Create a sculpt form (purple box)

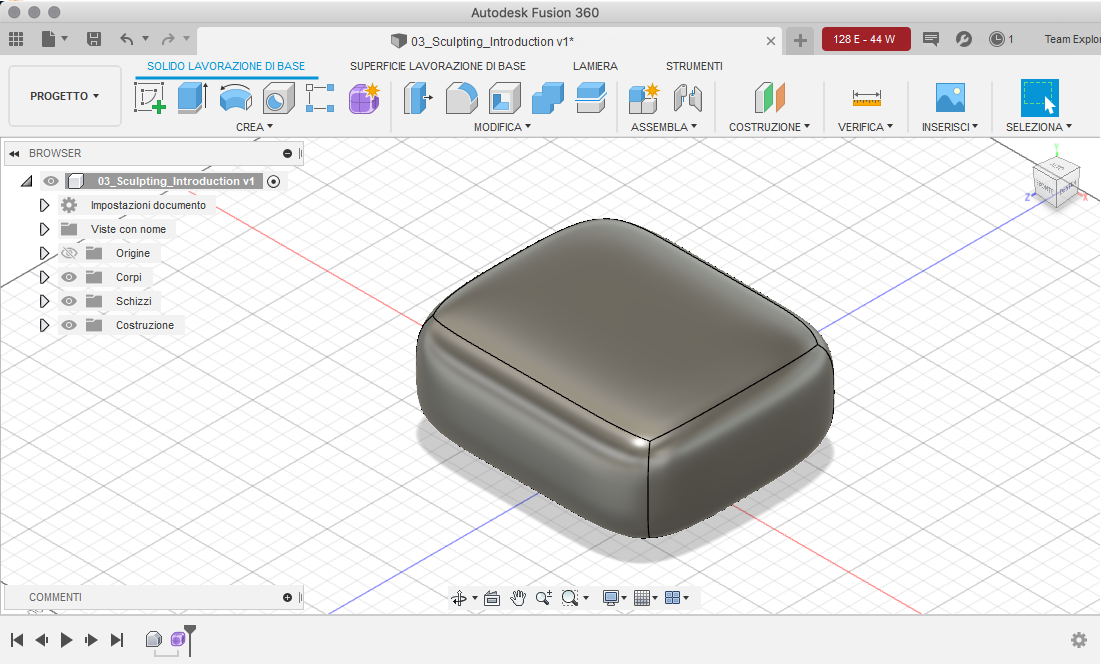(364, 98)
